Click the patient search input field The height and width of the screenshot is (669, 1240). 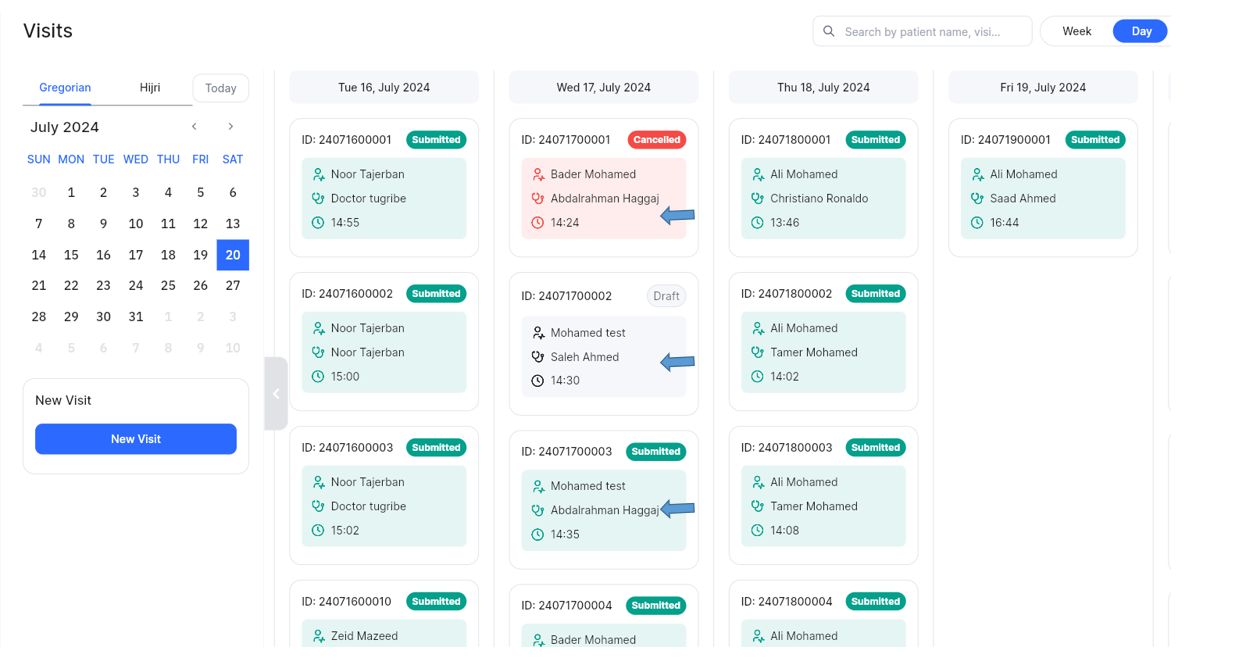tap(932, 32)
